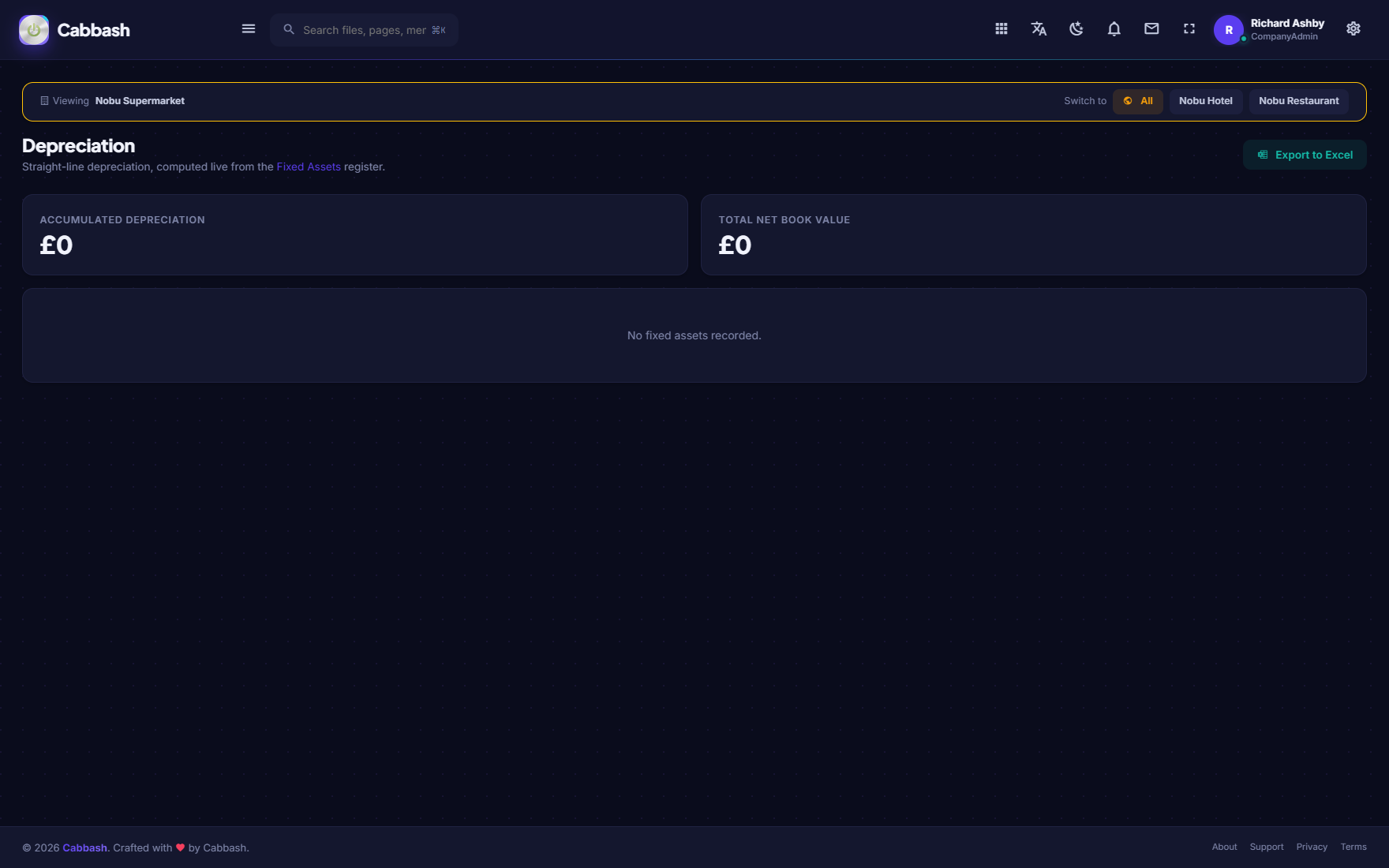The width and height of the screenshot is (1389, 868).
Task: Switch to Nobu Restaurant
Action: [x=1299, y=101]
